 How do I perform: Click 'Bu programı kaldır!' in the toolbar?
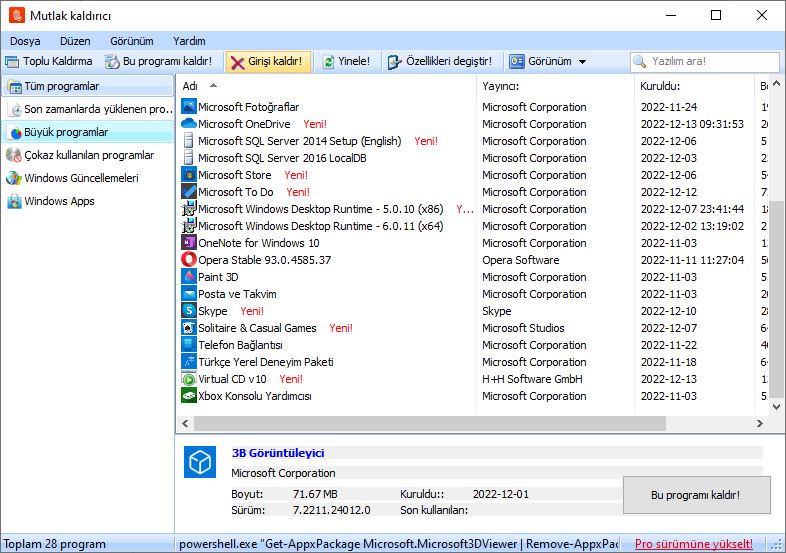(x=158, y=61)
